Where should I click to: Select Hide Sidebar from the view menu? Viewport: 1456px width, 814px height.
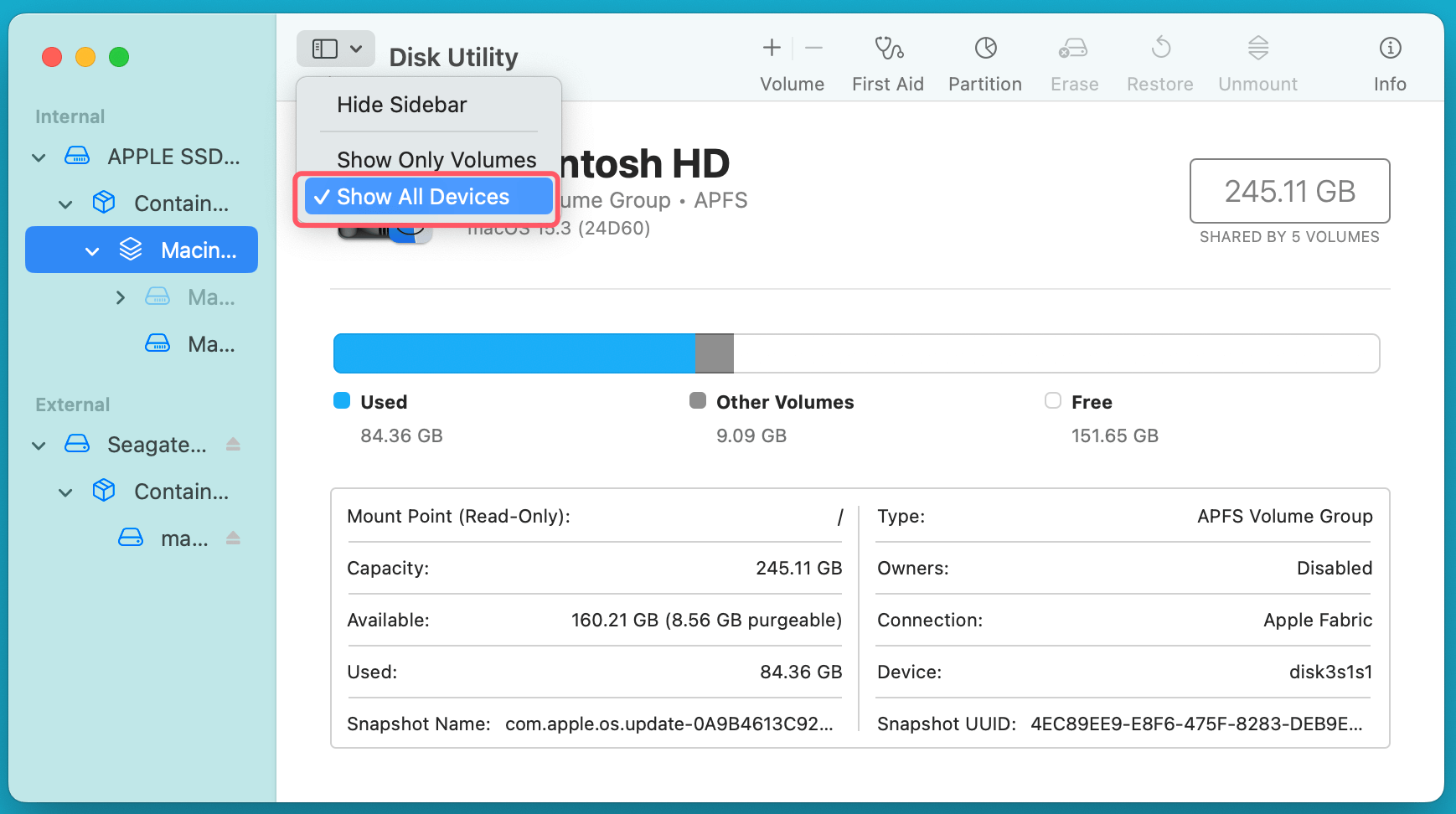click(400, 104)
